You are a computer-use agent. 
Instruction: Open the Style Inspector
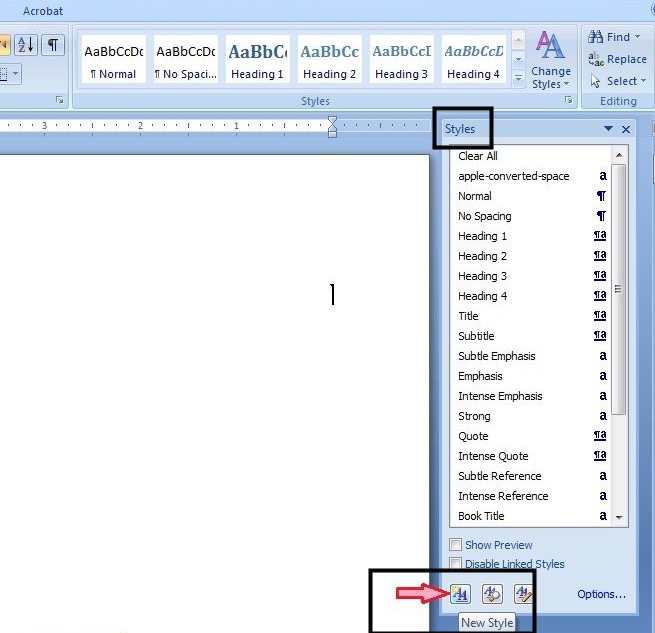[x=492, y=593]
